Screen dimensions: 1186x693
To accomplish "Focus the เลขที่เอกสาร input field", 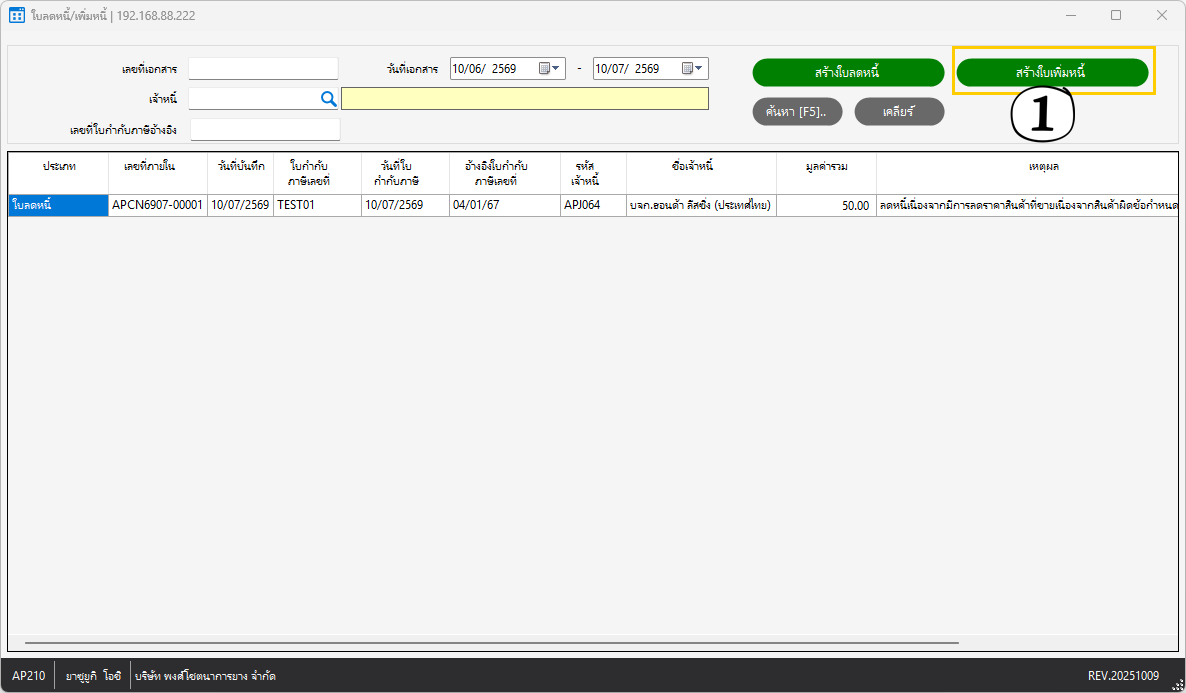I will tap(263, 69).
